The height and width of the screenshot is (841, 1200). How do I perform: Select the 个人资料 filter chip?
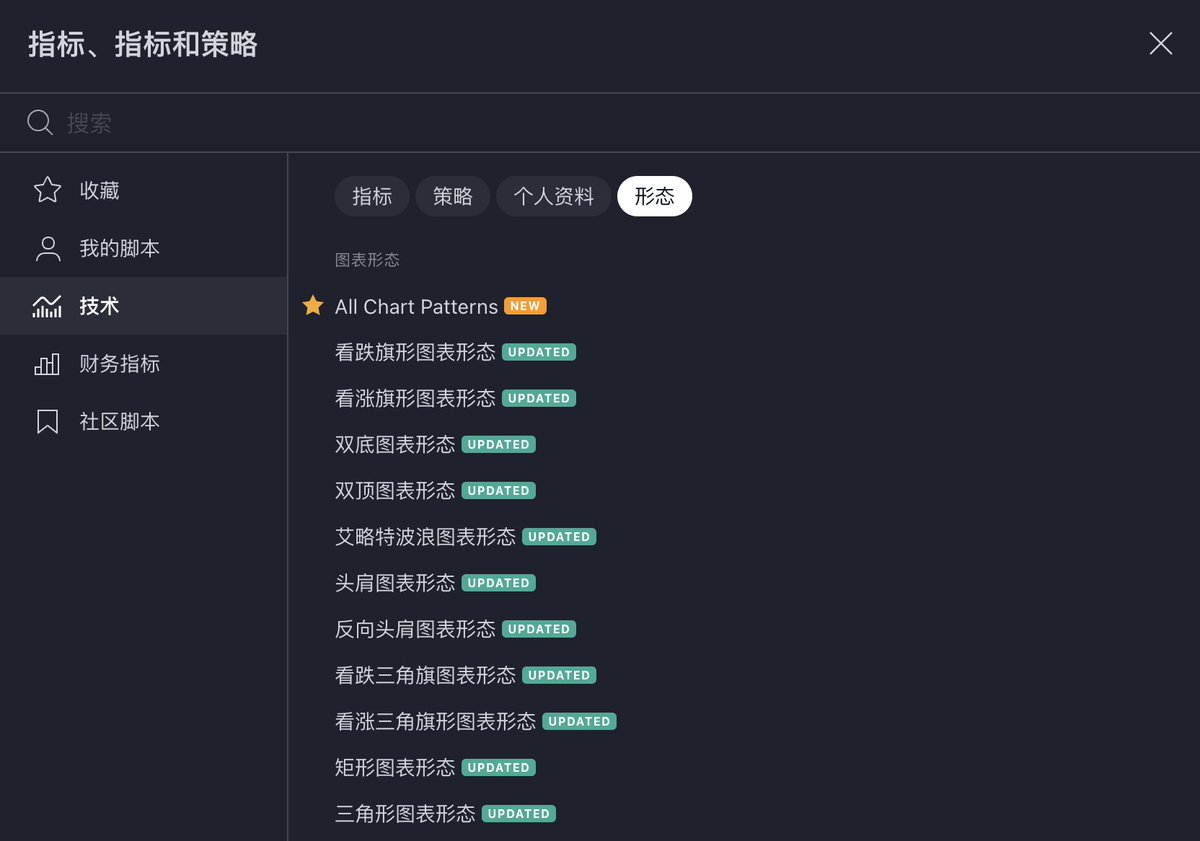pos(553,196)
